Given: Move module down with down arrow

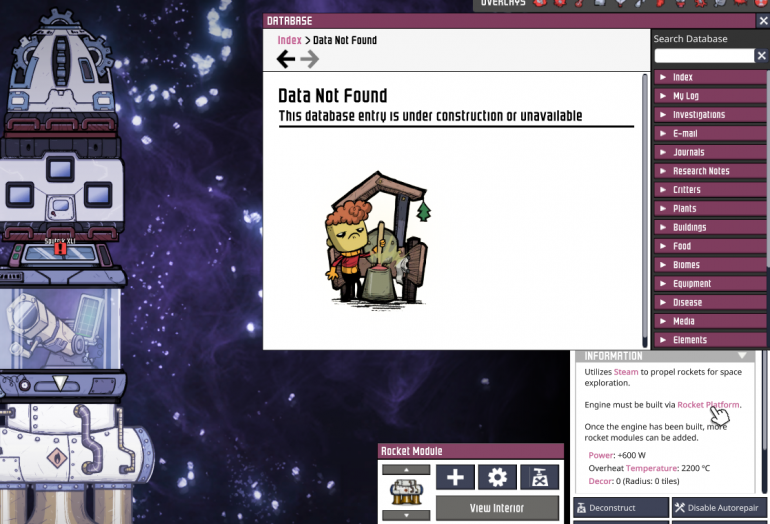Looking at the screenshot, I should click(x=406, y=516).
